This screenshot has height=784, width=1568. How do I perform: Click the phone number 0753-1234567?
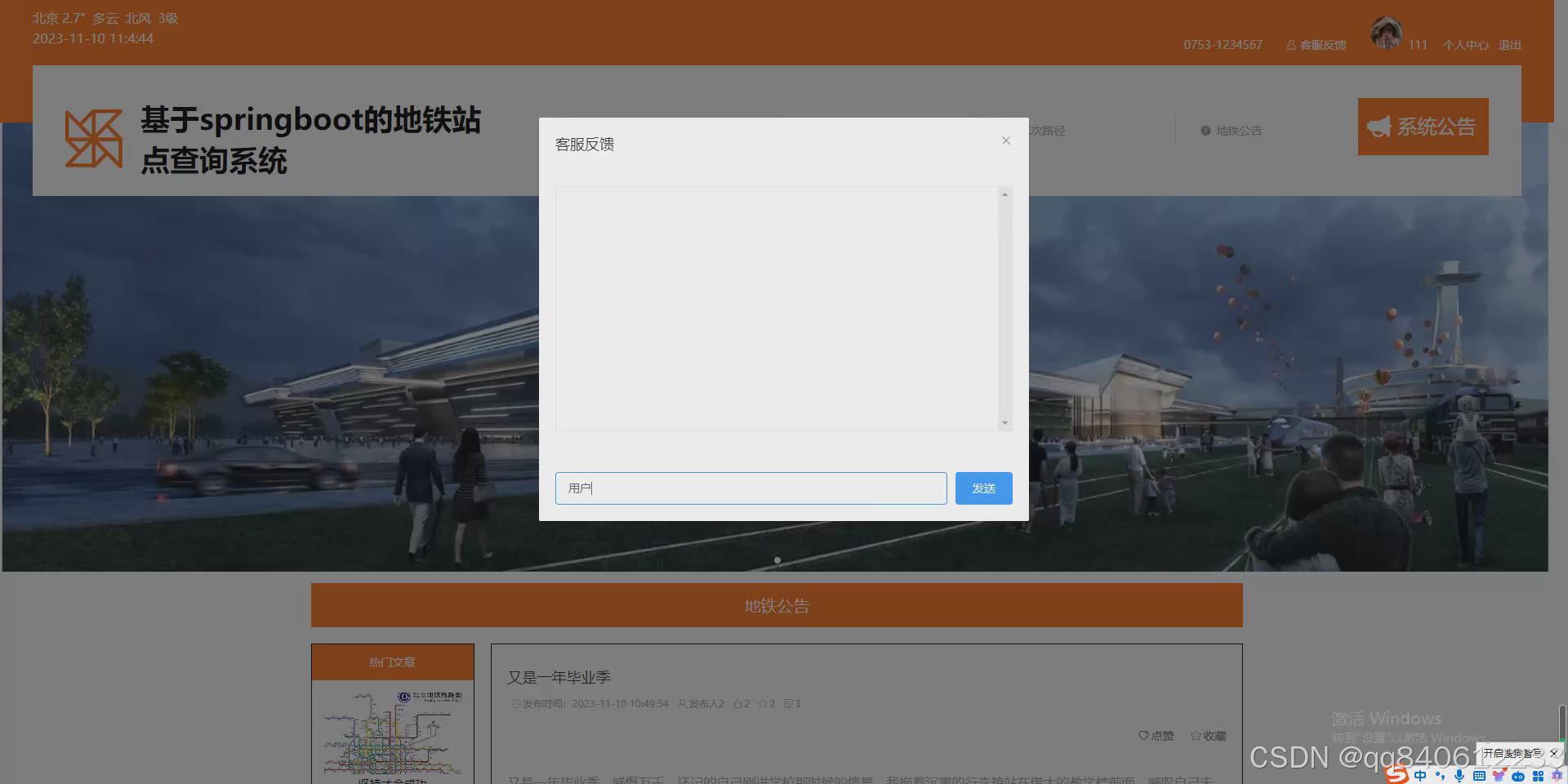(1223, 45)
